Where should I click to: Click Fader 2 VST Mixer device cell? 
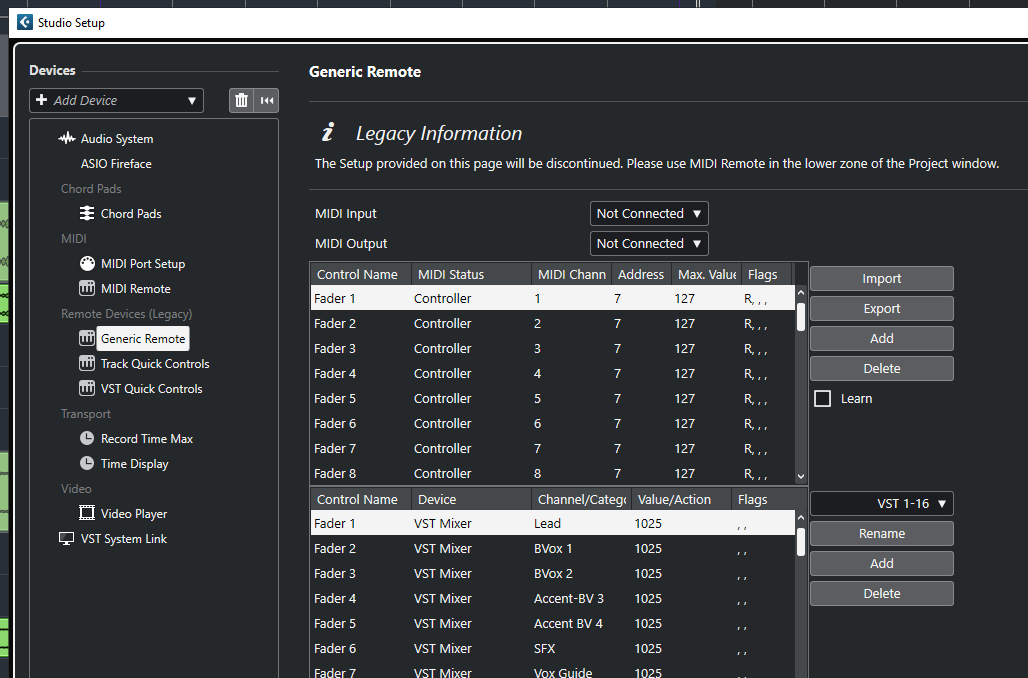coord(443,548)
